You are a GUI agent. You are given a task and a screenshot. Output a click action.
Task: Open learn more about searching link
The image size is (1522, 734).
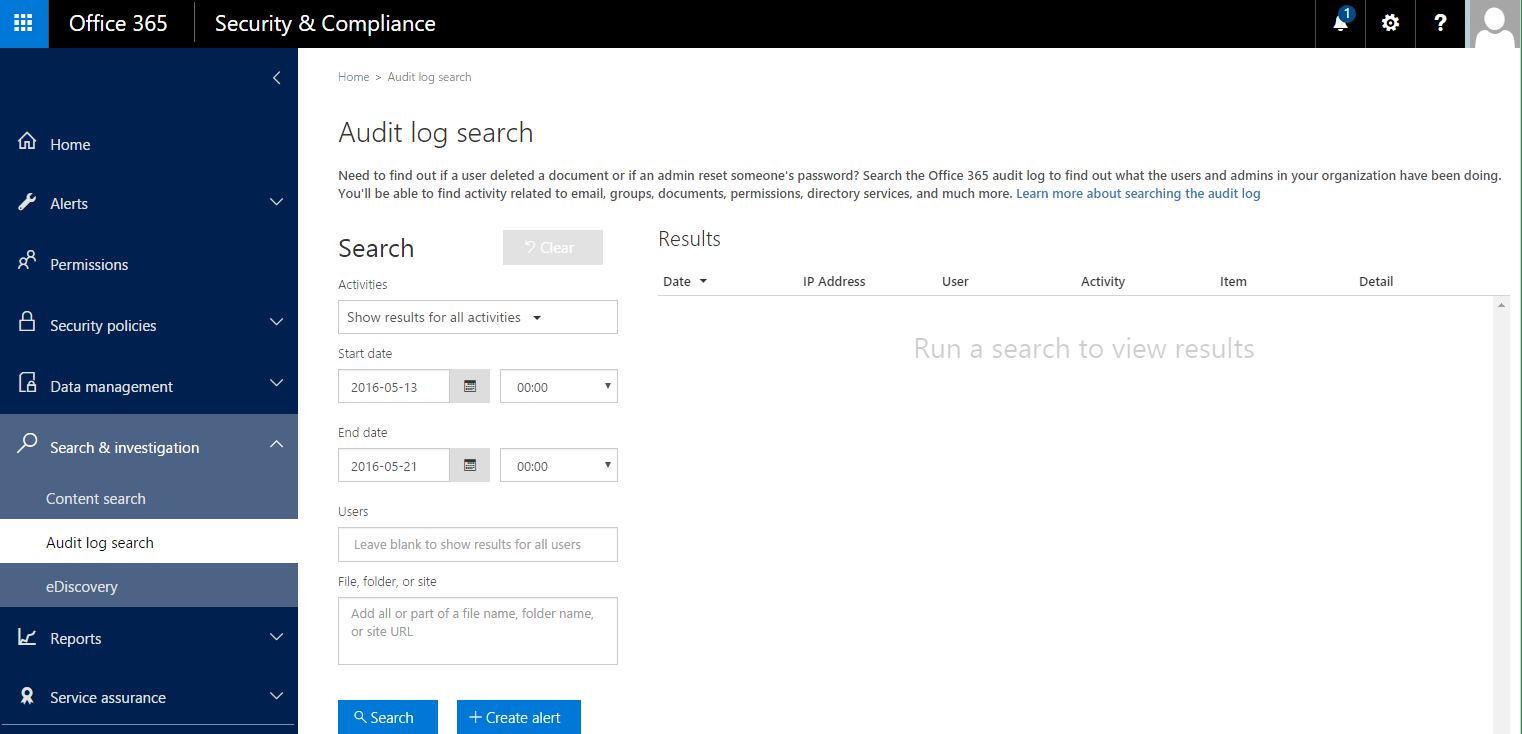tap(1138, 193)
